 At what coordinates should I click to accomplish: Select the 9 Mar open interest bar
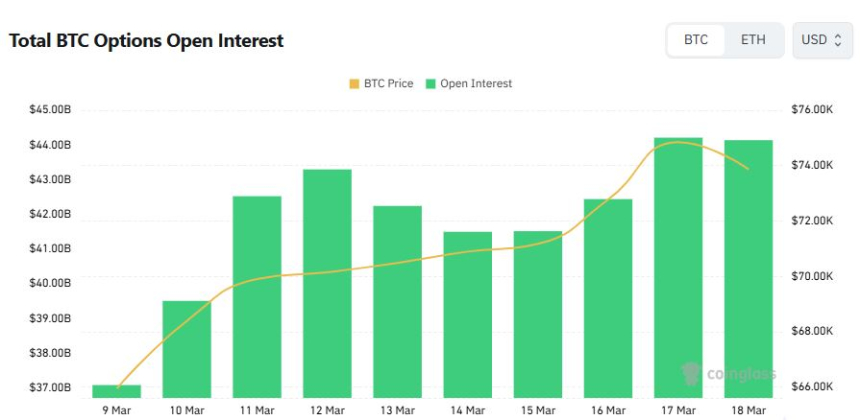pyautogui.click(x=117, y=391)
